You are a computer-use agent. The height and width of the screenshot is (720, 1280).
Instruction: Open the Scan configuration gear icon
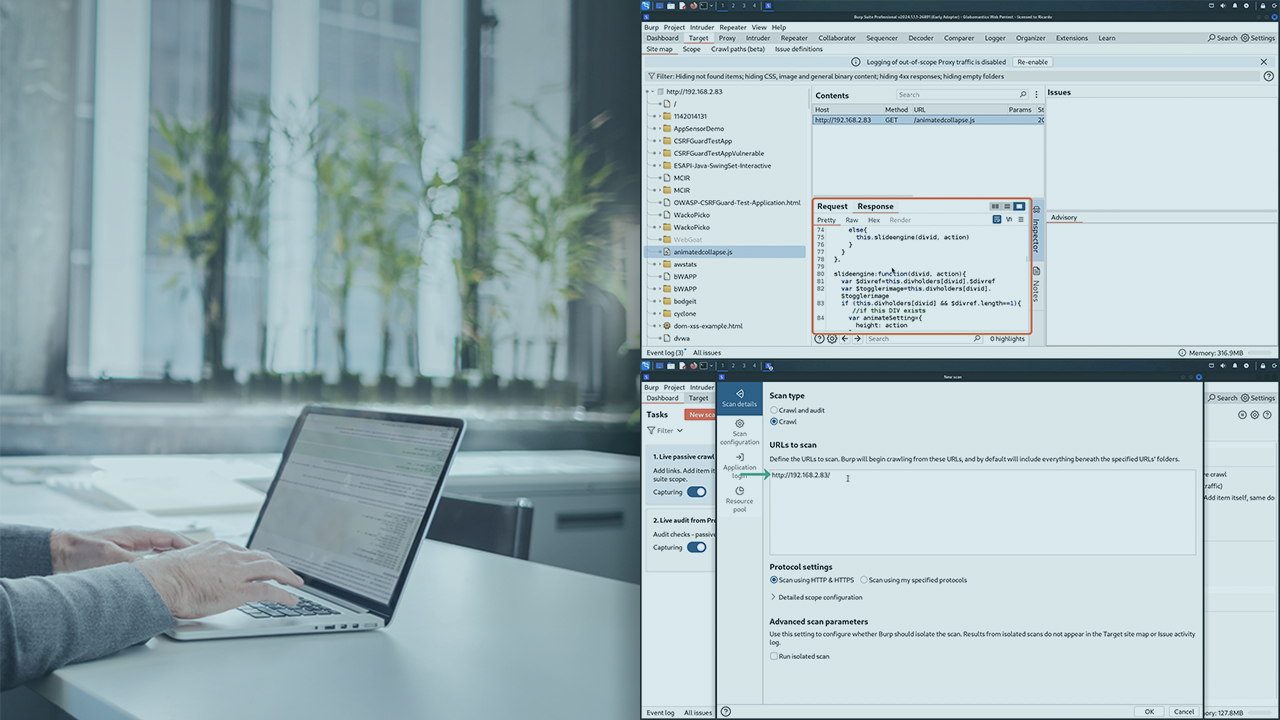739,424
